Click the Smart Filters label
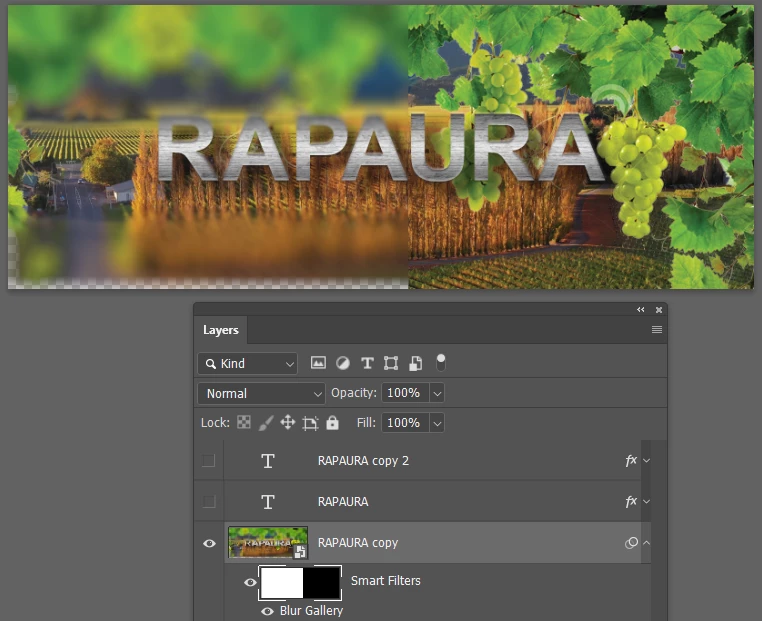The image size is (762, 621). point(385,581)
